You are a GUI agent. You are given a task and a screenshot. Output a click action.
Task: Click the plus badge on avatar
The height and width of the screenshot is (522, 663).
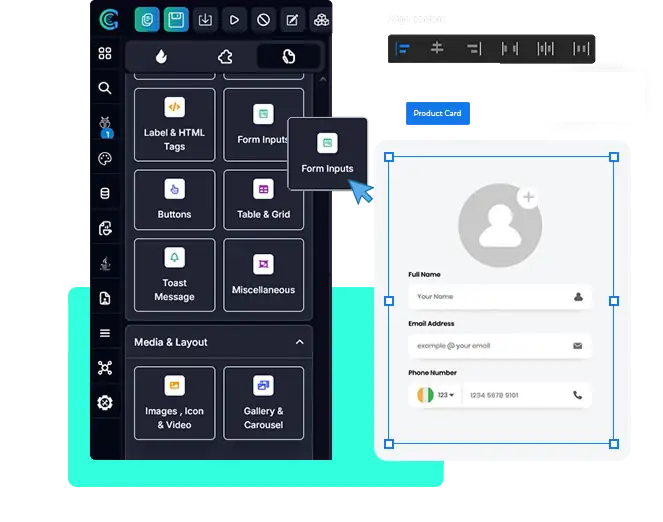[528, 197]
